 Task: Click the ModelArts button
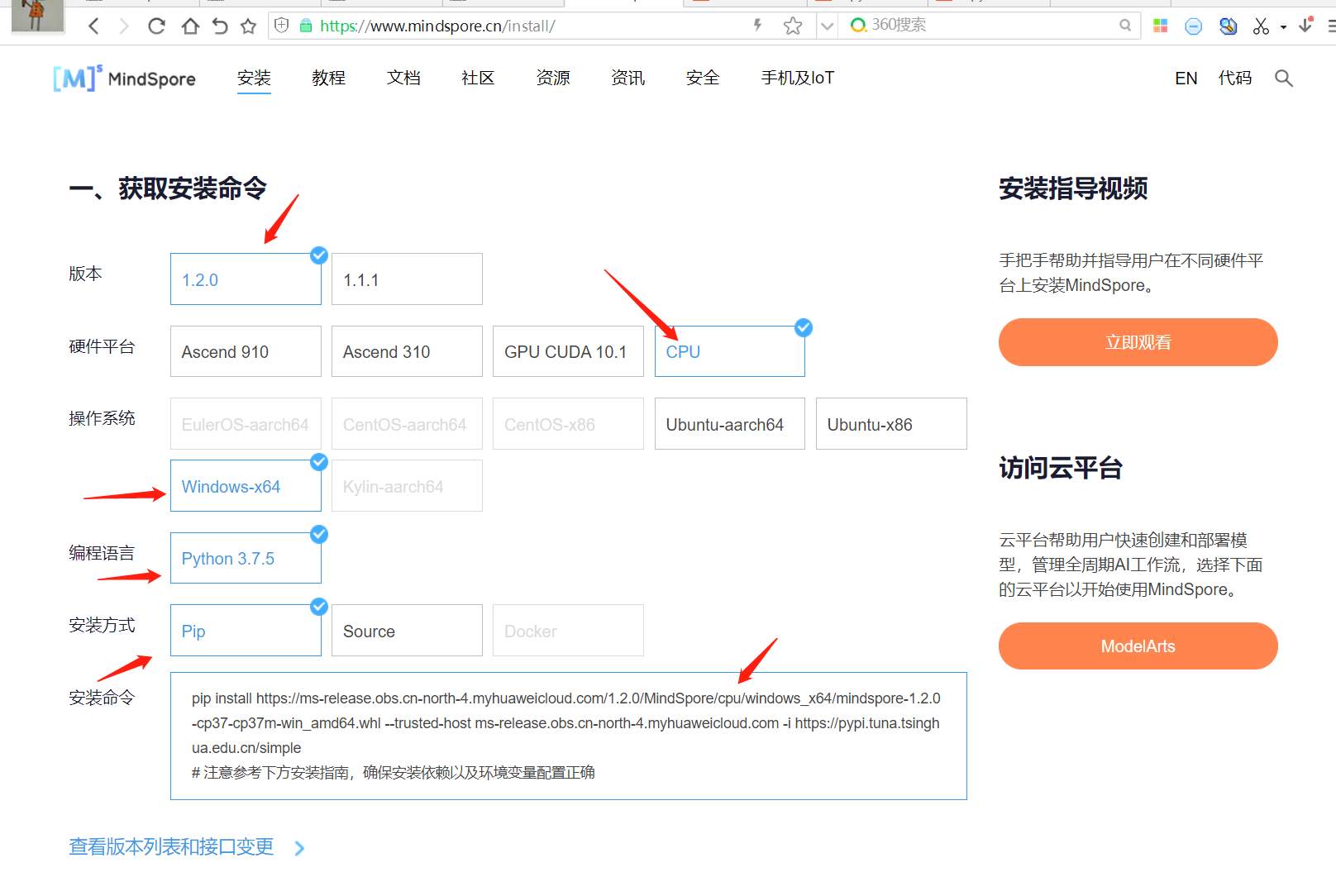tap(1138, 646)
